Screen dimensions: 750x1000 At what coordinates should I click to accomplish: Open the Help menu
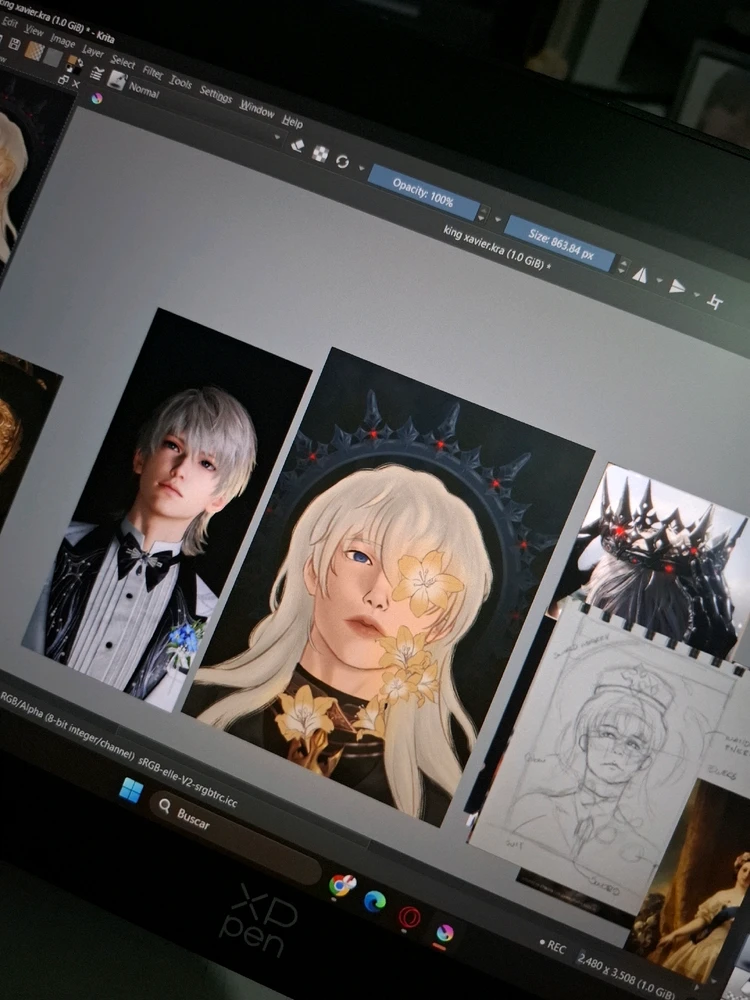[x=292, y=121]
